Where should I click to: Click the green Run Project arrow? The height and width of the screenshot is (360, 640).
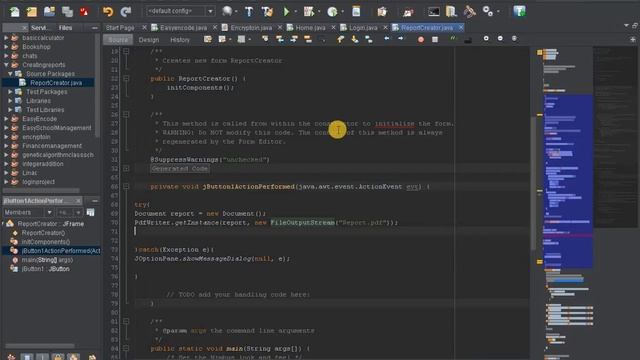pos(286,11)
